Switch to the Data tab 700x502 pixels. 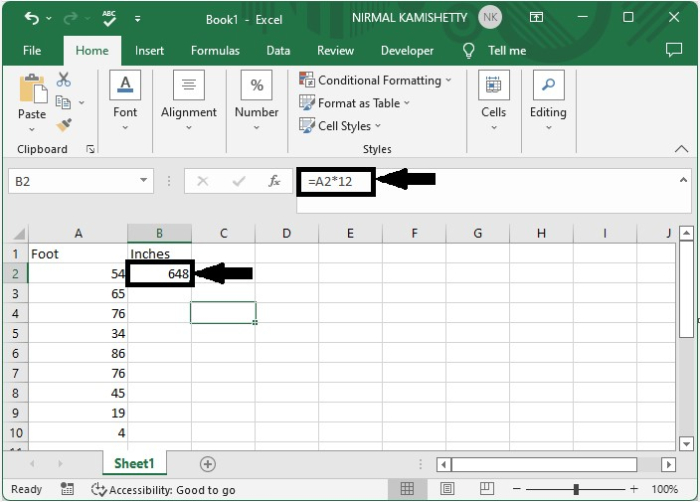tap(278, 50)
